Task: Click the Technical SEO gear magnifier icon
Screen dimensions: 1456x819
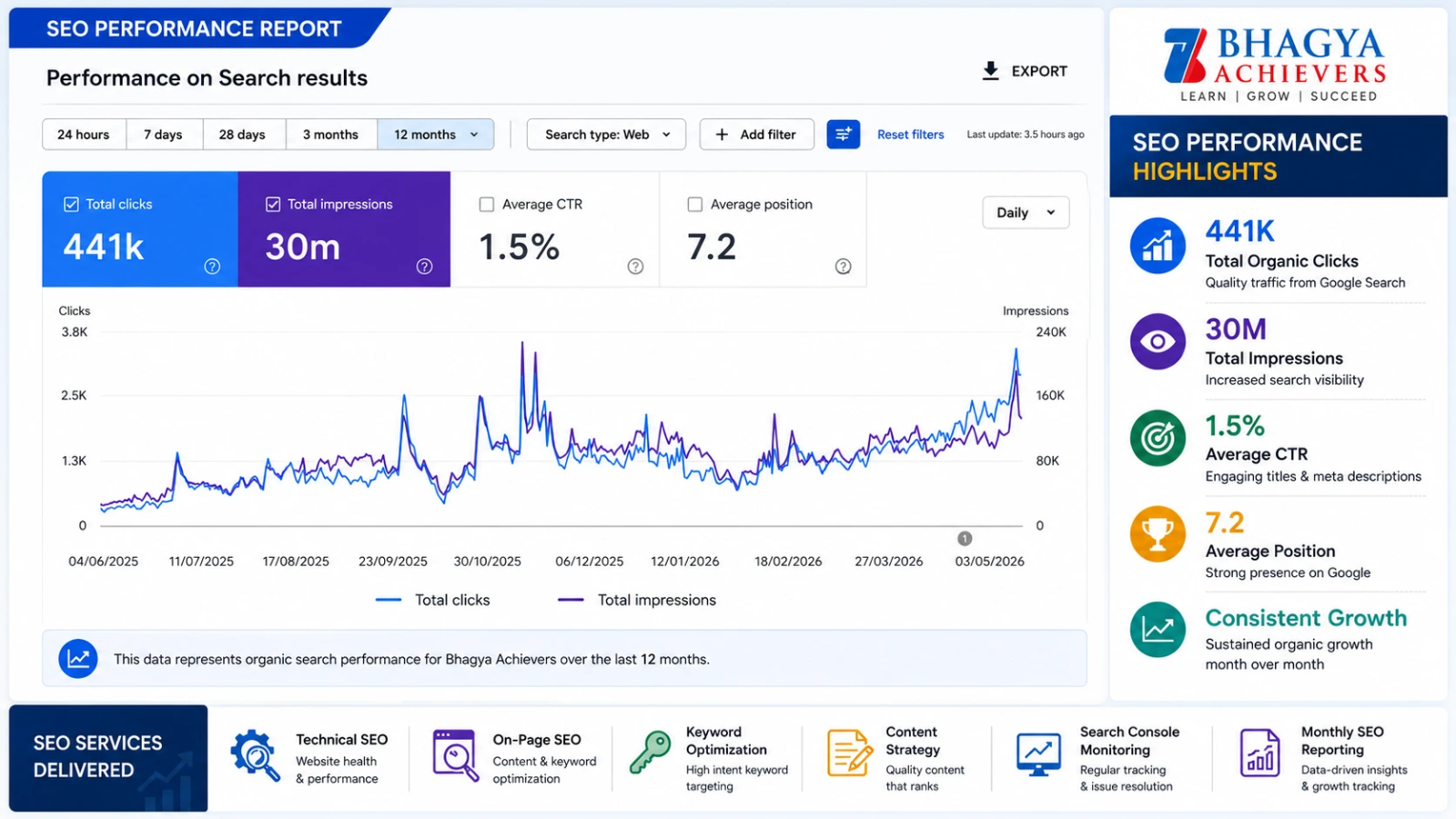Action: [x=256, y=756]
